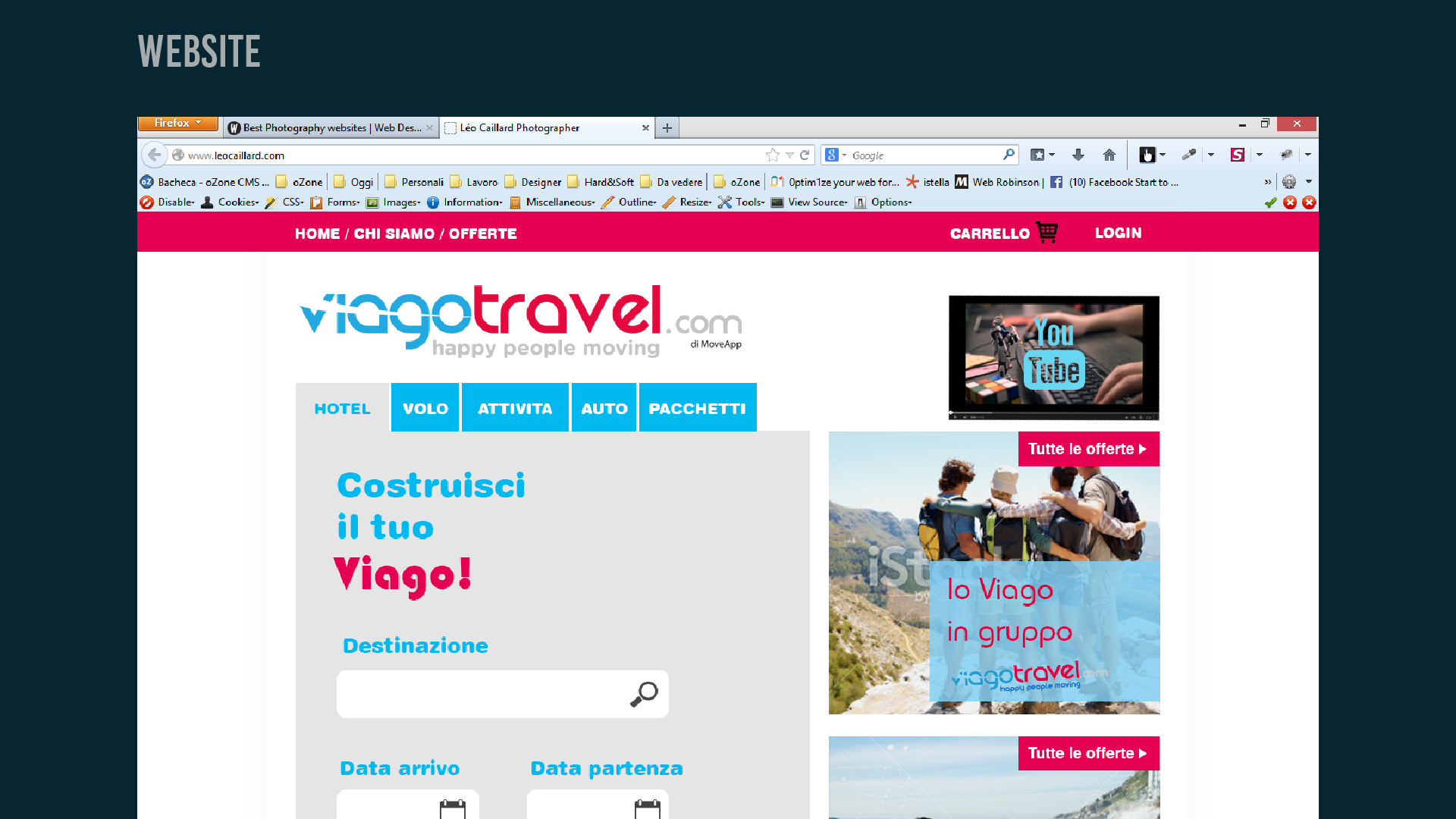
Task: Click the CARRELLO link
Action: 990,234
